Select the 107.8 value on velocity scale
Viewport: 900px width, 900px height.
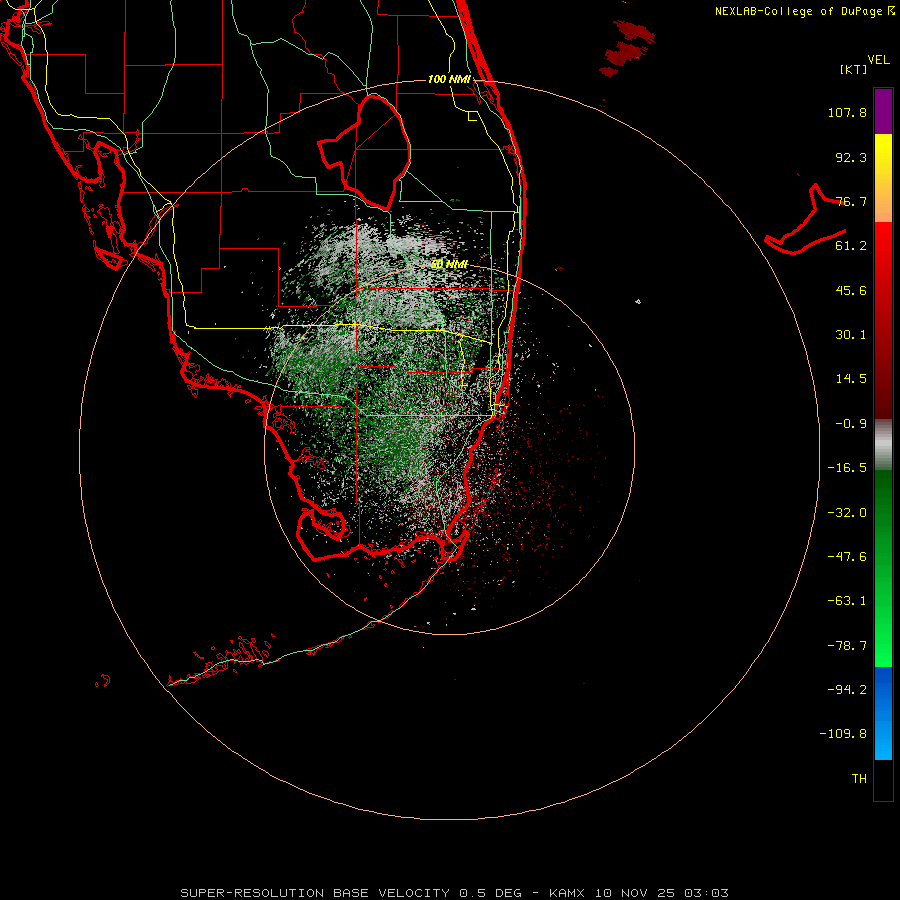click(847, 112)
